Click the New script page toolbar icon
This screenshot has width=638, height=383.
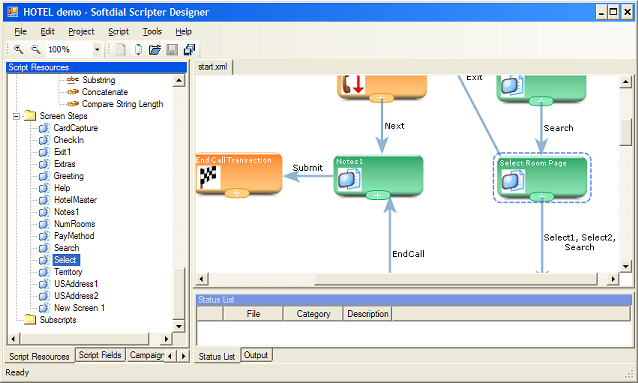[x=138, y=50]
